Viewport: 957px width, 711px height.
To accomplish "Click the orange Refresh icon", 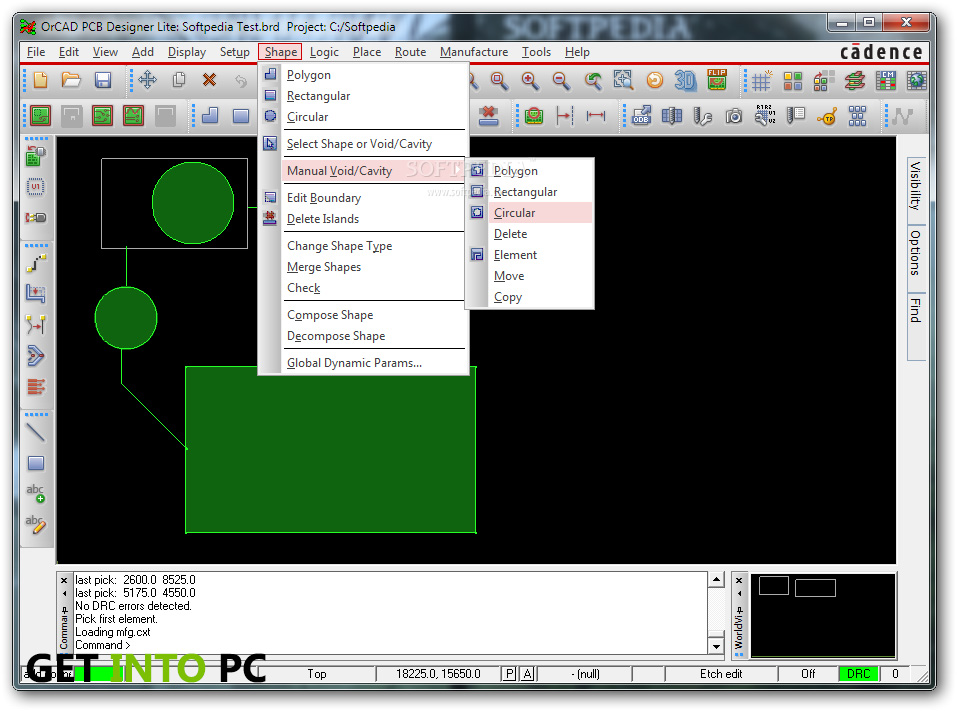I will click(x=654, y=80).
